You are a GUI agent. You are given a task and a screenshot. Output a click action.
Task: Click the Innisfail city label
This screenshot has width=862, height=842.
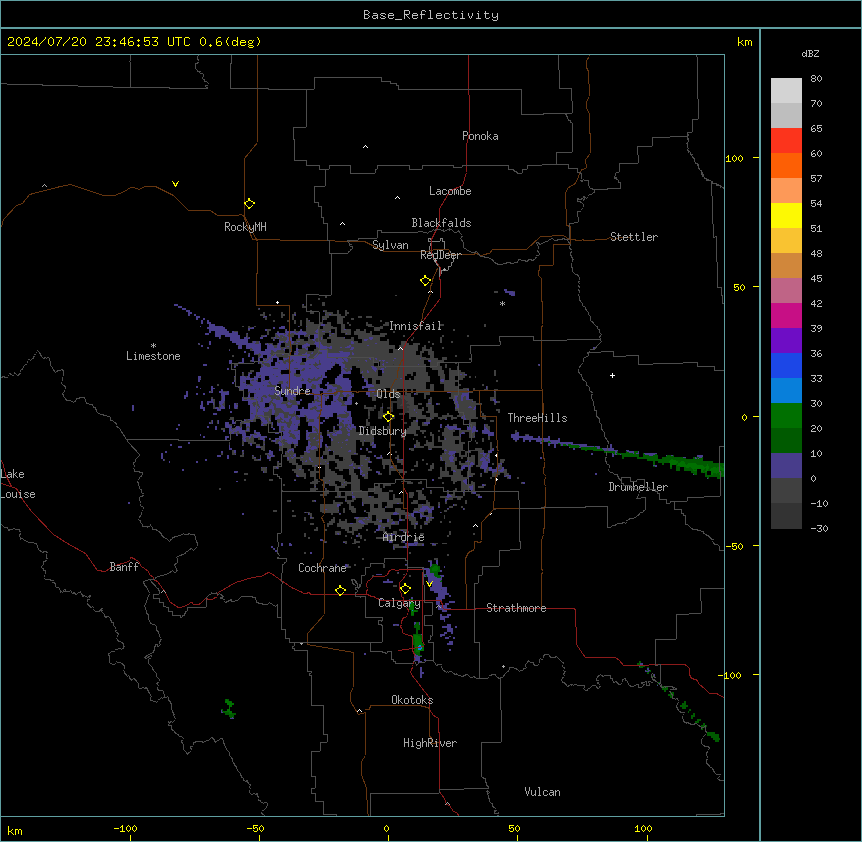pyautogui.click(x=415, y=326)
